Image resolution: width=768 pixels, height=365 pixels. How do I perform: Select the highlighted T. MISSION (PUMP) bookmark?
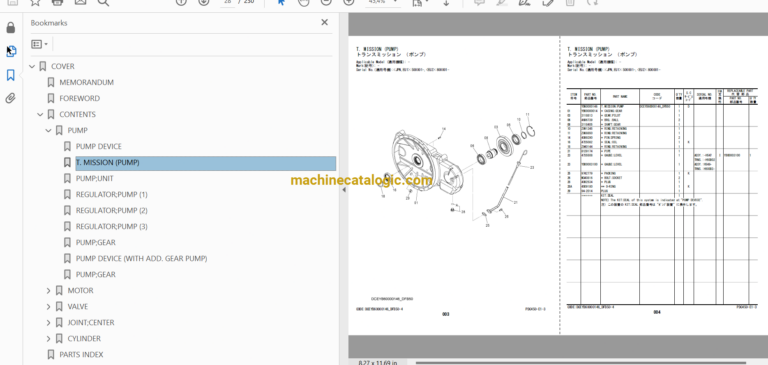coord(206,163)
